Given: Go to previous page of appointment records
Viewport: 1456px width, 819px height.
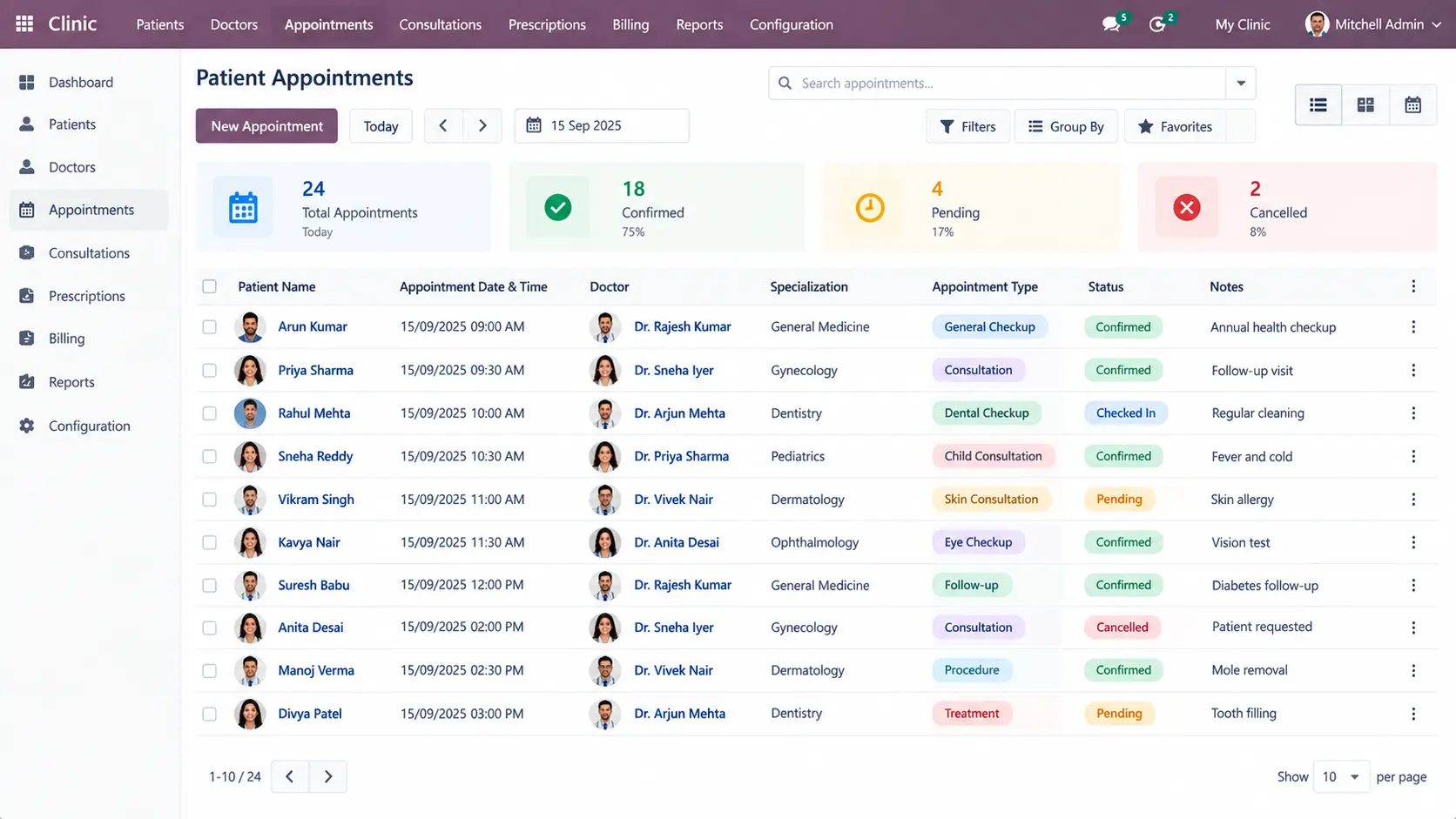Looking at the screenshot, I should [290, 776].
